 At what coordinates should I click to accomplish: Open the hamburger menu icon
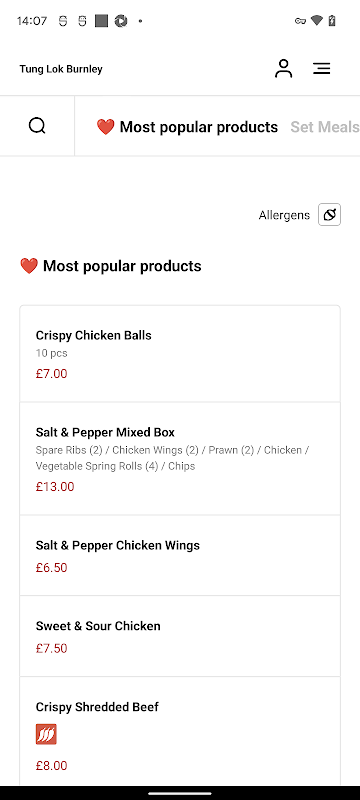[x=322, y=68]
